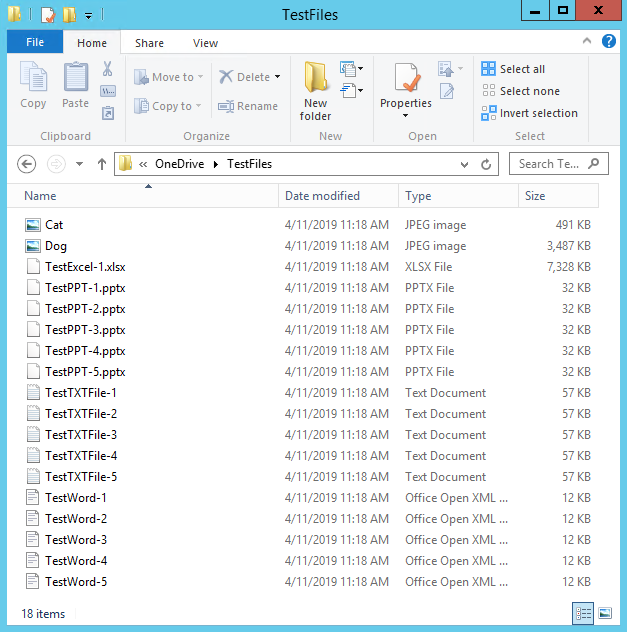Expand Quick Access Toolbar customize menu

[89, 15]
